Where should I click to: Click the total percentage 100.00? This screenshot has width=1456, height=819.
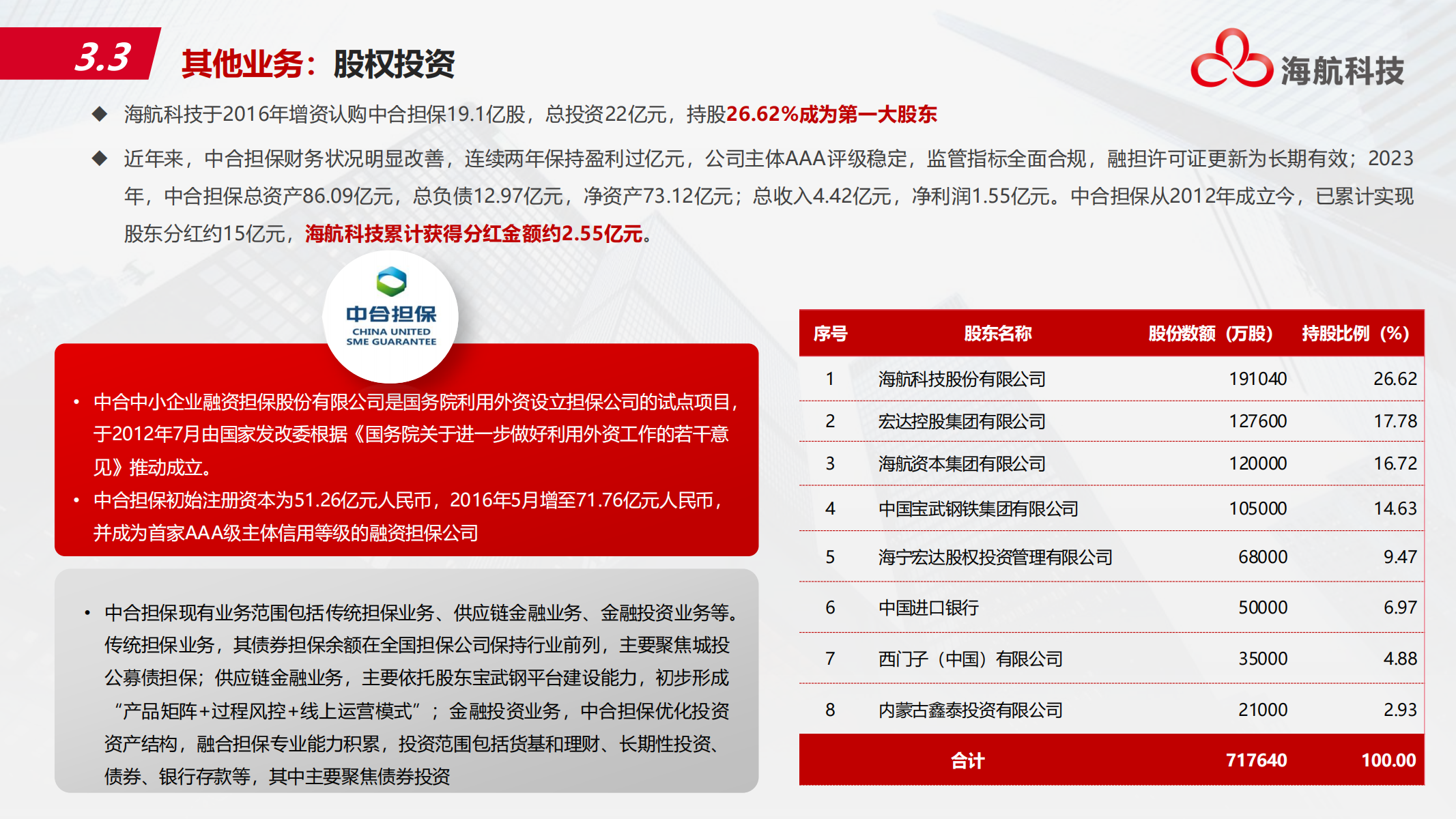click(1388, 760)
